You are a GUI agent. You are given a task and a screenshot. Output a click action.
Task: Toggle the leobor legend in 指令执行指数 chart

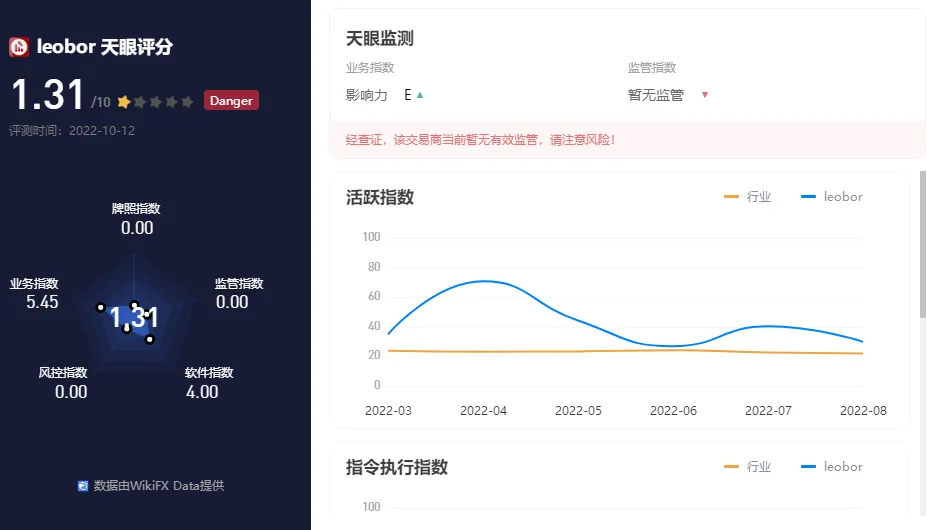(x=831, y=467)
